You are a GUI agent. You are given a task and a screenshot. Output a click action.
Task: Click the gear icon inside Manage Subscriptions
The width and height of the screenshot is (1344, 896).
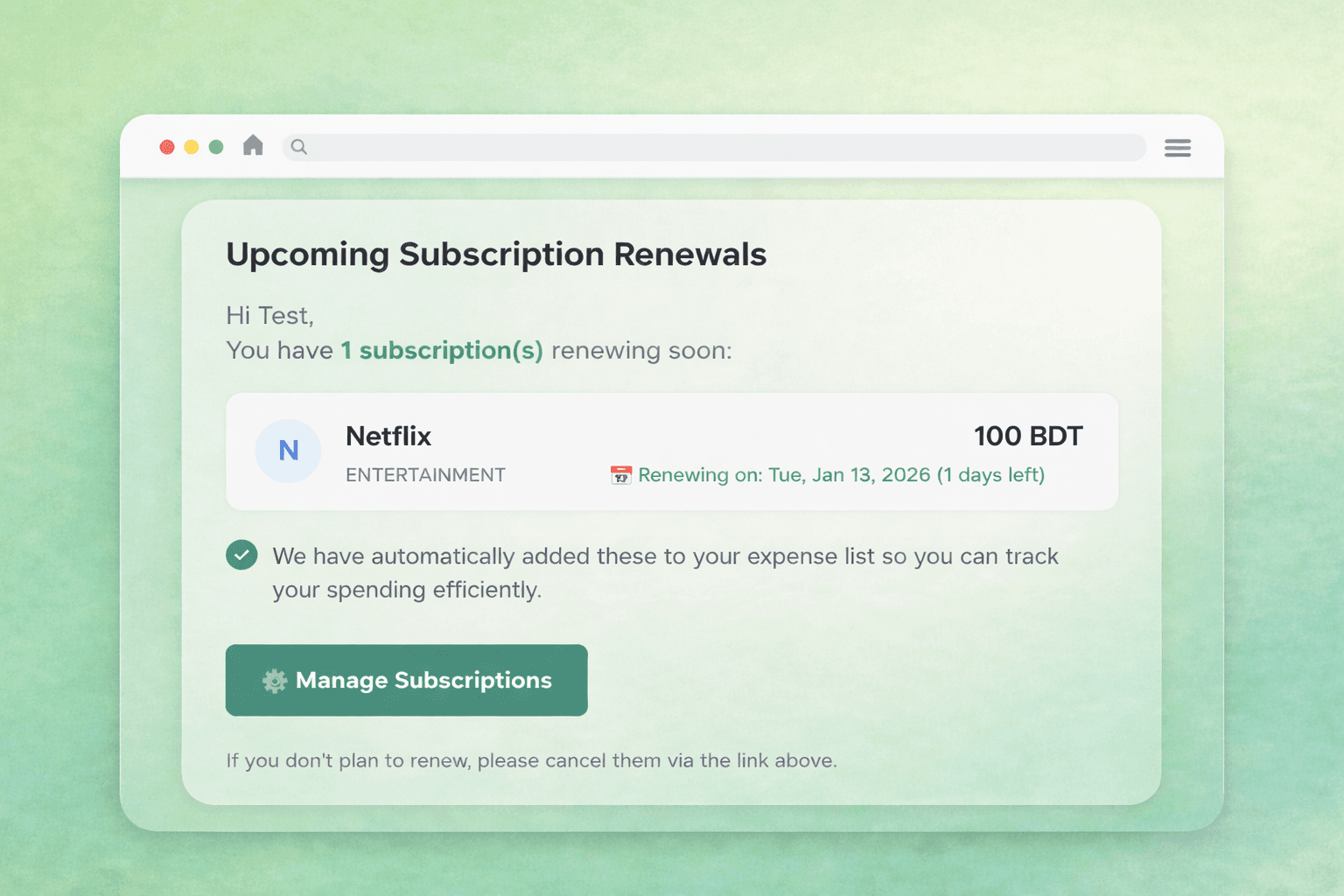click(275, 681)
